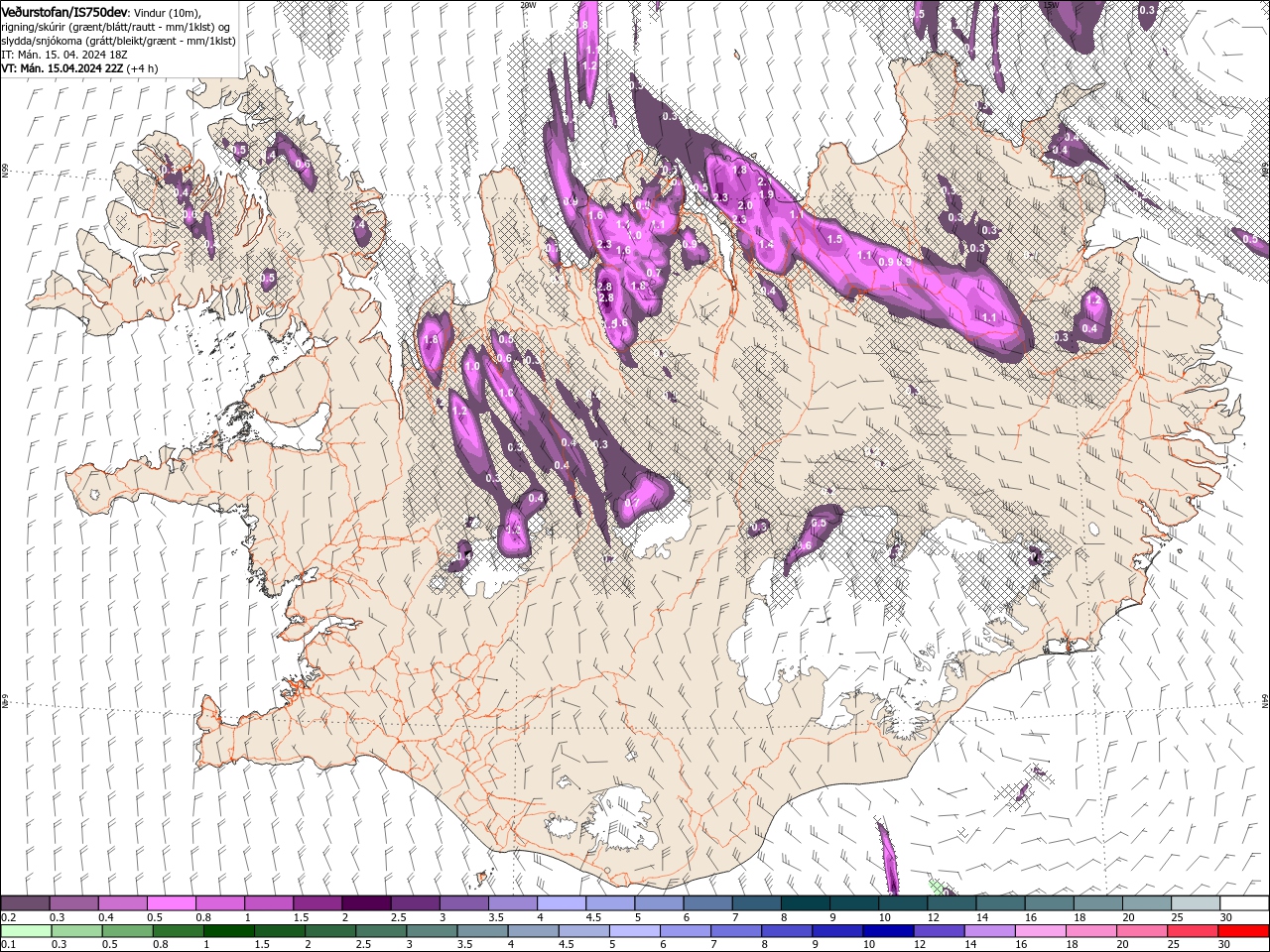The height and width of the screenshot is (952, 1270).
Task: Click the Veðurstofan/IS750dev title text
Action: [64, 11]
